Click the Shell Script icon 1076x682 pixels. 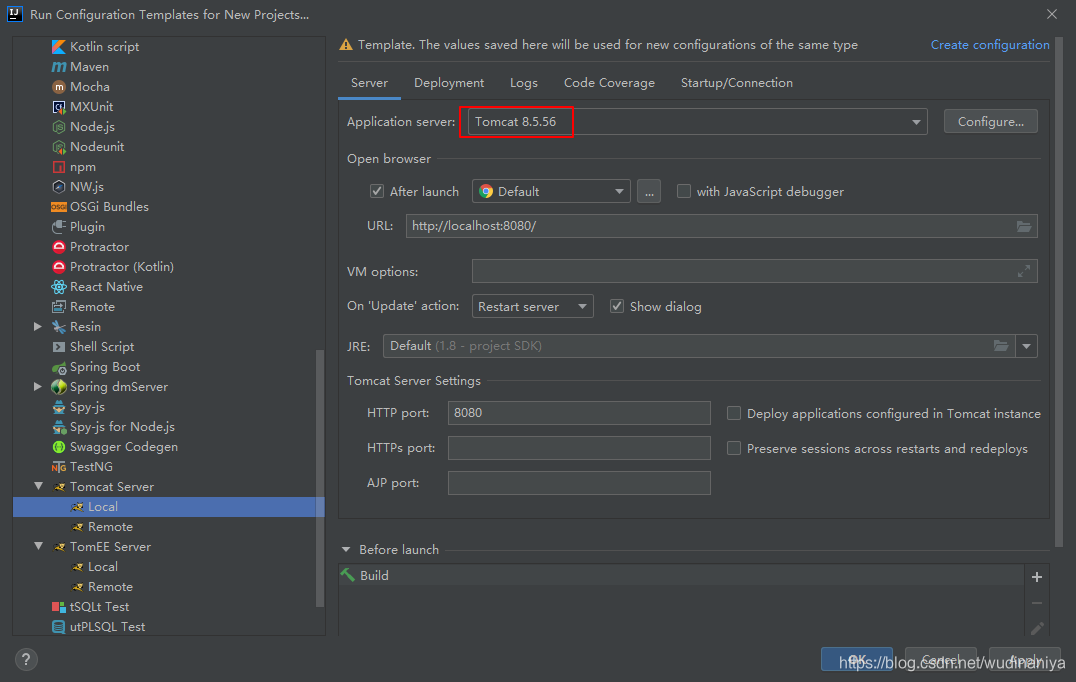(x=59, y=346)
